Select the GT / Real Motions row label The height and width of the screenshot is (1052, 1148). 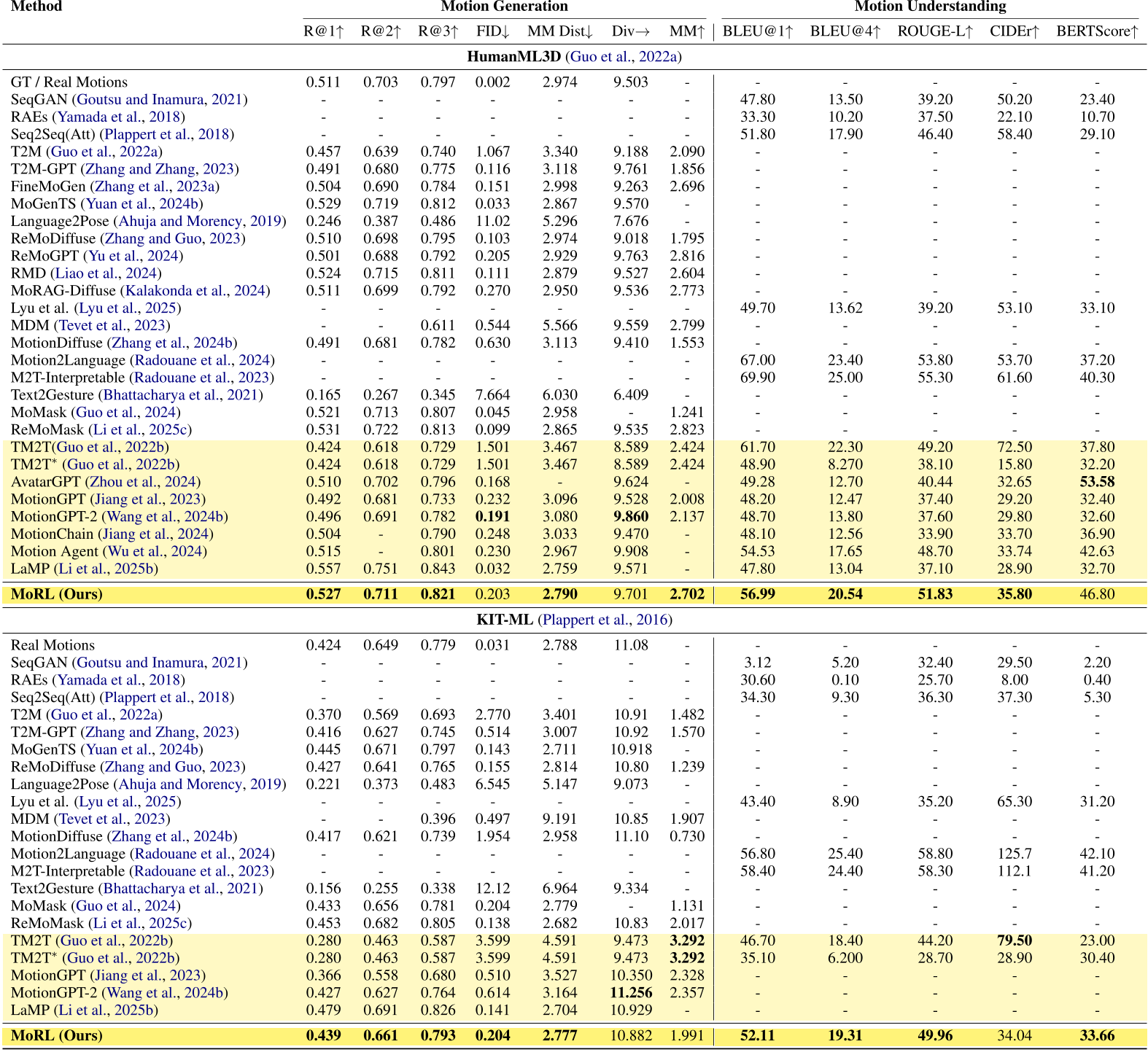[69, 82]
